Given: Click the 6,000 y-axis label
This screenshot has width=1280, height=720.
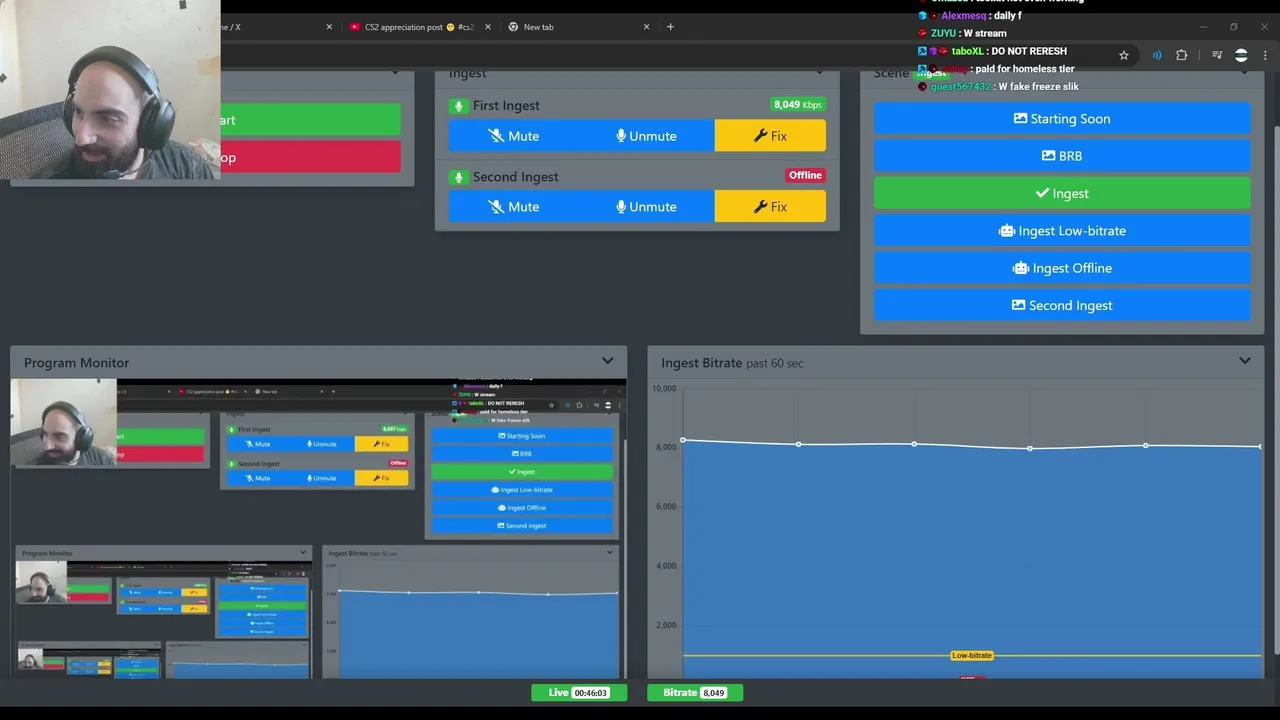Looking at the screenshot, I should point(666,507).
